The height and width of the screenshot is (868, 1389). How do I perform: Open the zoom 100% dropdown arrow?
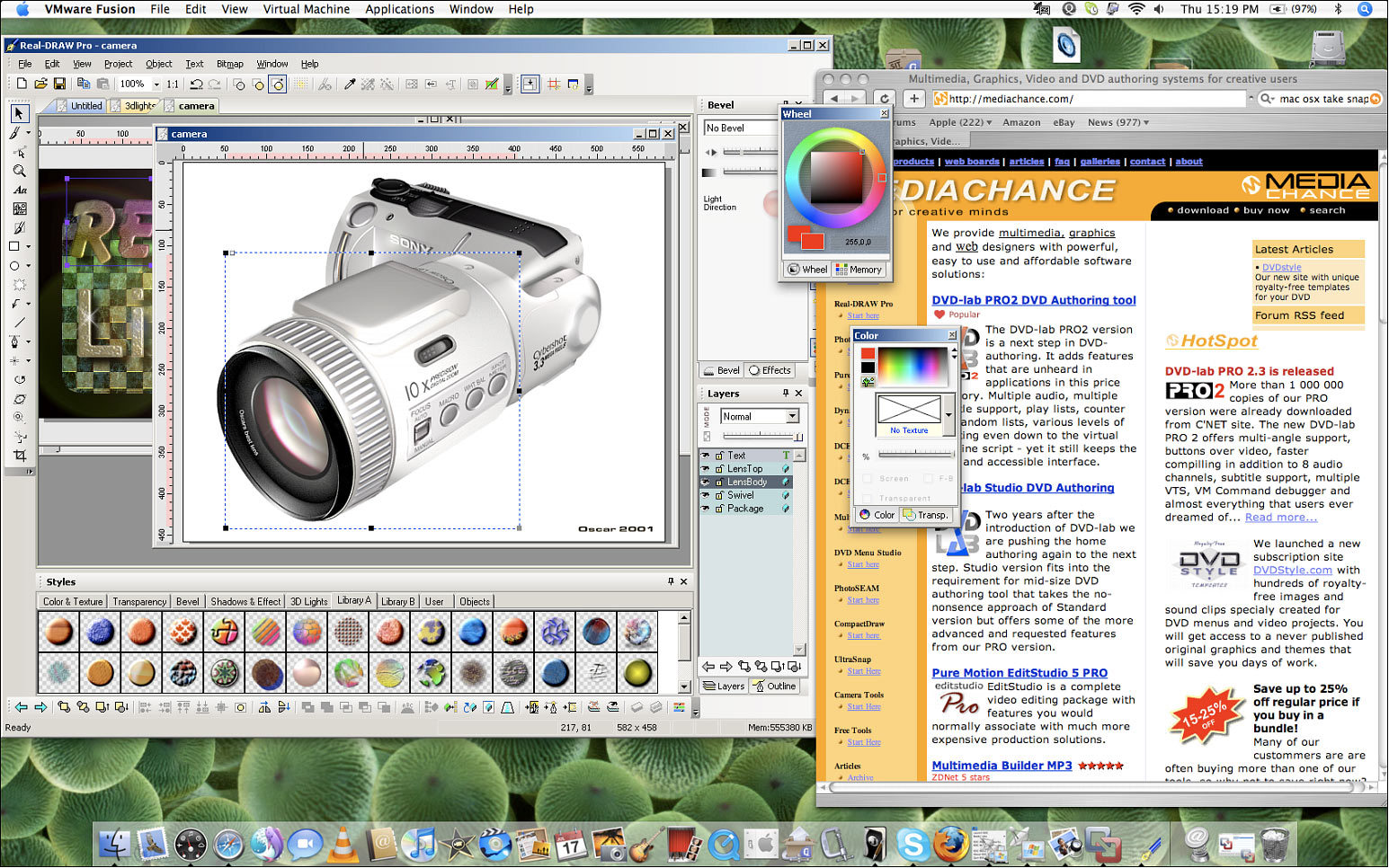(x=156, y=84)
